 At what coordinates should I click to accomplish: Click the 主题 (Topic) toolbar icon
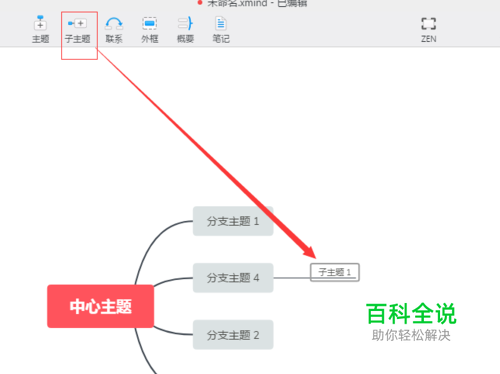pyautogui.click(x=40, y=29)
